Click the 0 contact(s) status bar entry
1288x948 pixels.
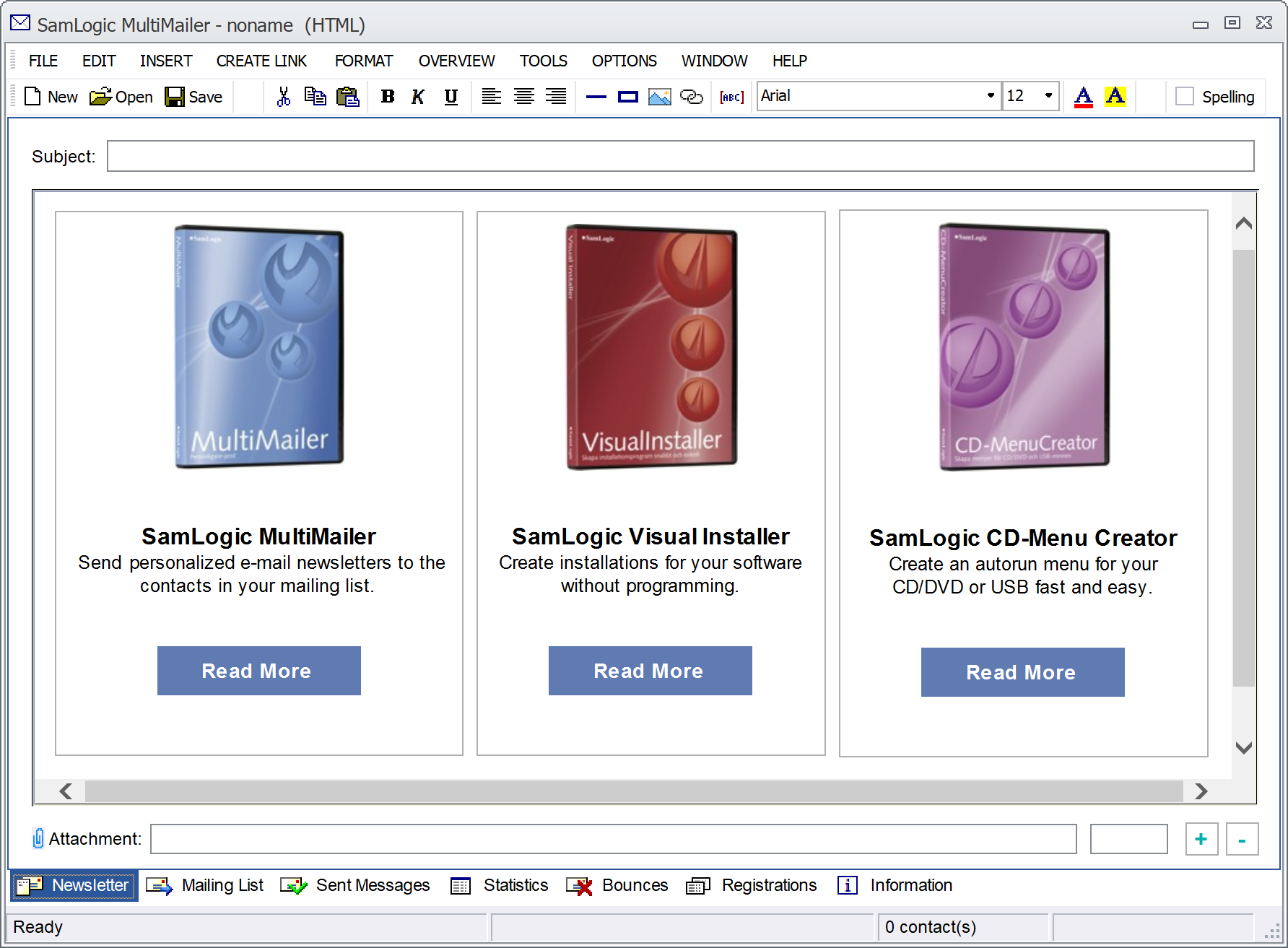click(962, 927)
